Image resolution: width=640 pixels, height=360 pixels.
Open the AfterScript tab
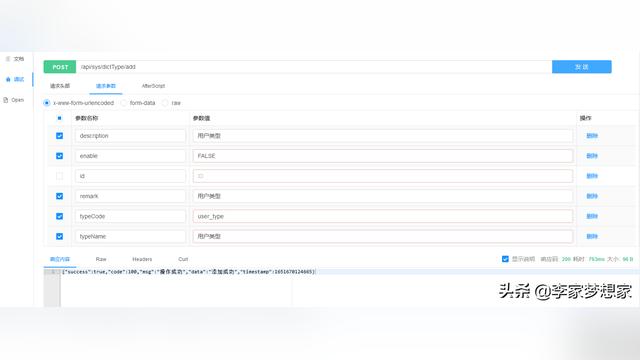coord(153,86)
